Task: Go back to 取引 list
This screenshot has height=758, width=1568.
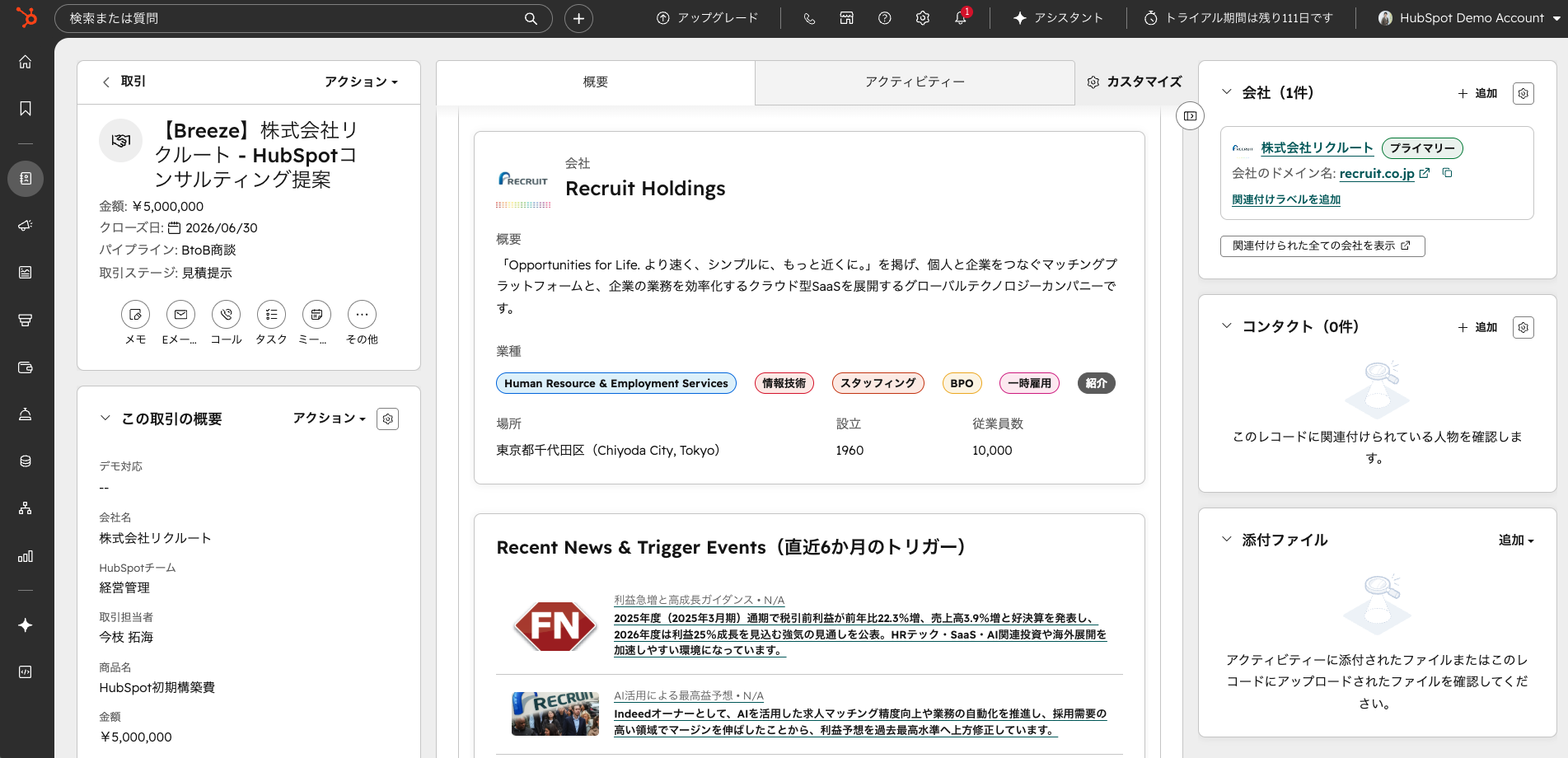Action: click(124, 82)
